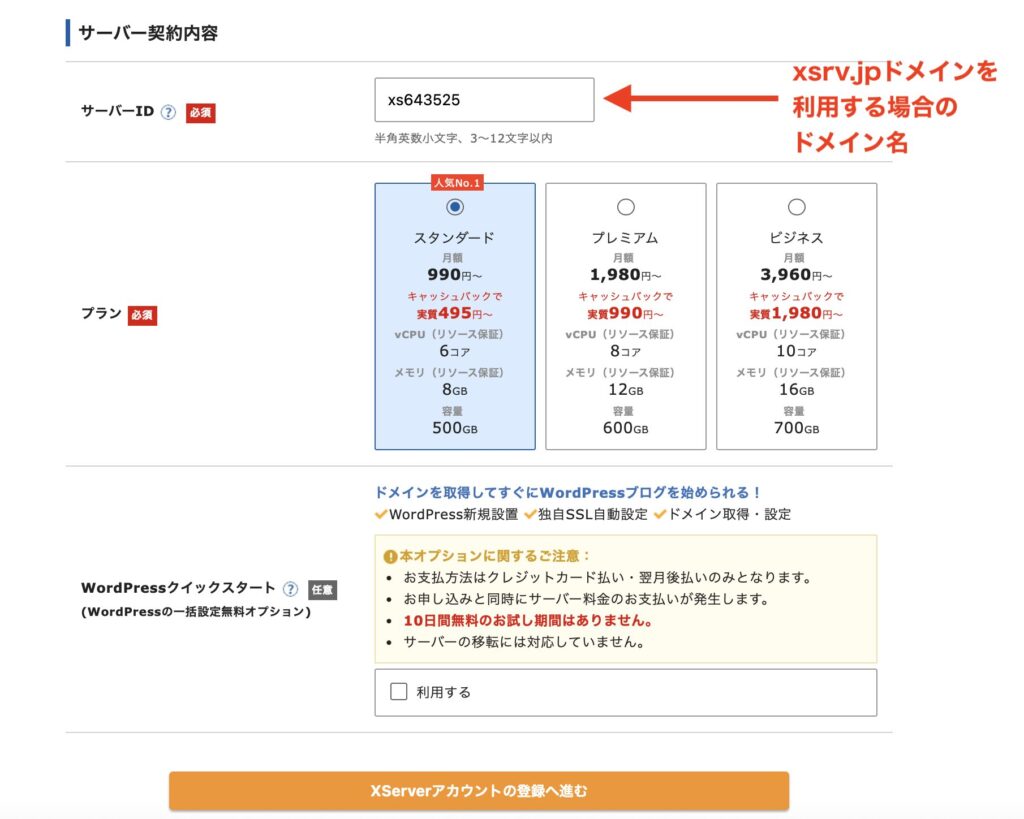Image resolution: width=1024 pixels, height=819 pixels.
Task: Click the 実質990円 cashback price on プレミアム
Action: click(x=625, y=313)
